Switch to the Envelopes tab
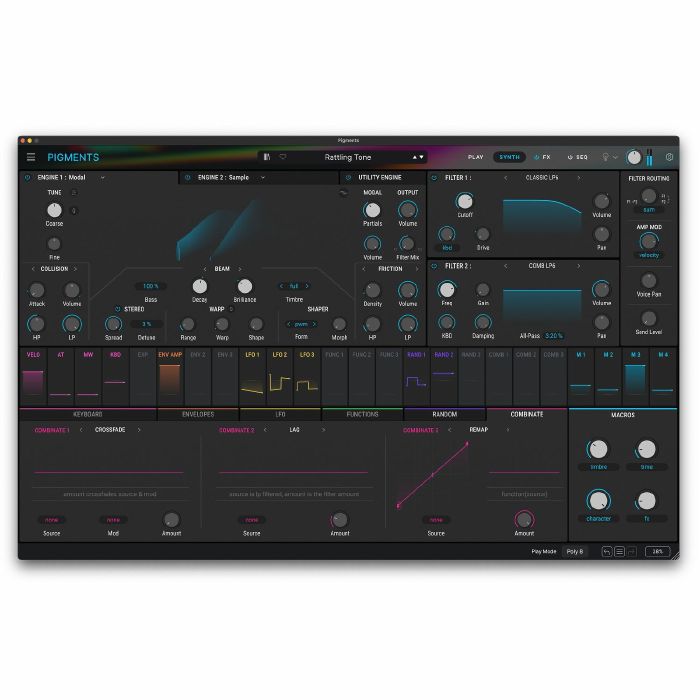Viewport: 700px width, 700px height. pyautogui.click(x=198, y=414)
